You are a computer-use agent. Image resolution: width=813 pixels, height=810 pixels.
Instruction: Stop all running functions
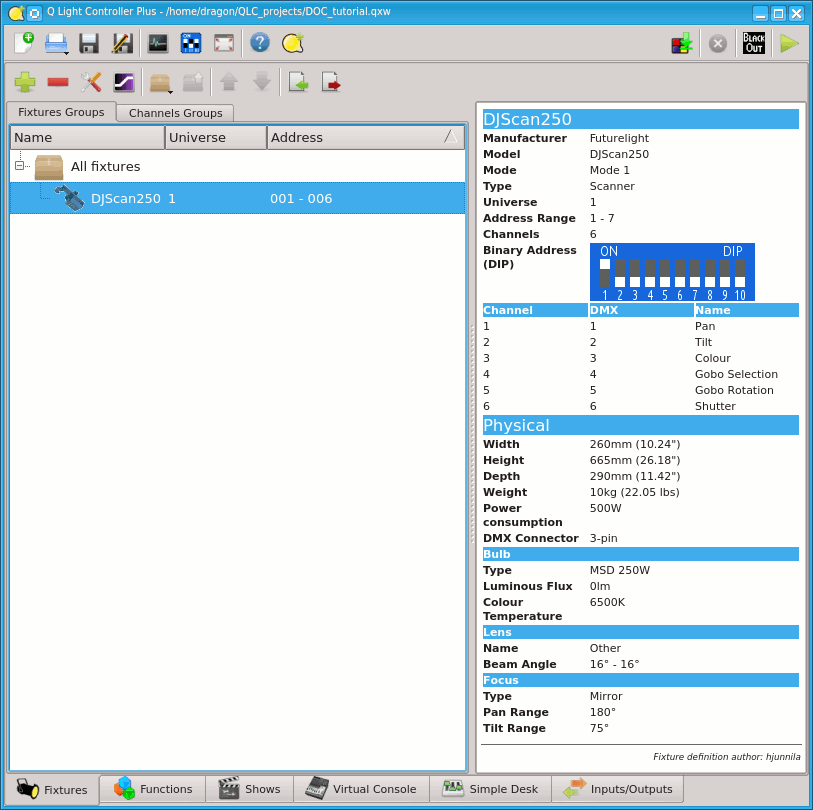tap(718, 44)
